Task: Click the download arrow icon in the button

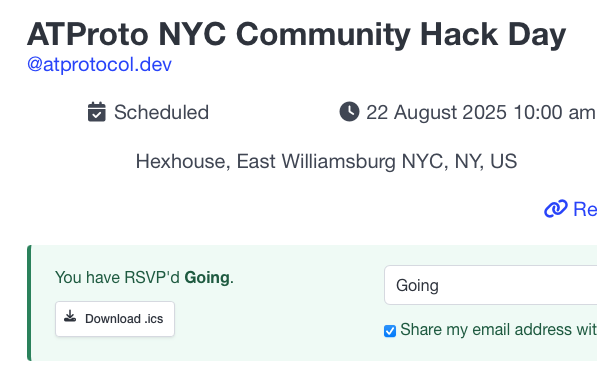Action: pos(70,316)
